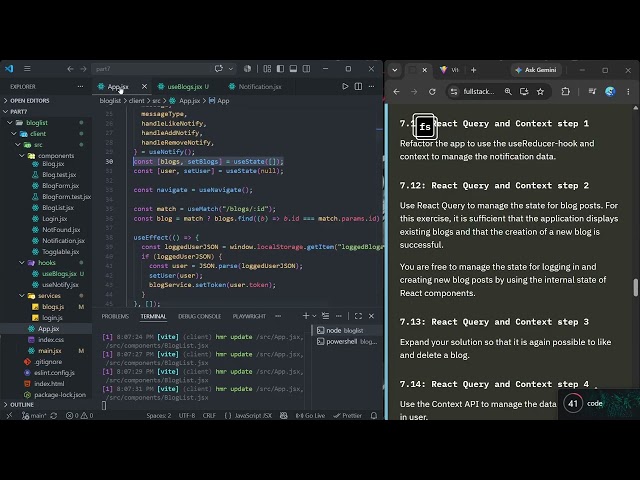Change indentation via Spaces: 2 status item
Viewport: 640px width, 480px height.
coord(159,416)
